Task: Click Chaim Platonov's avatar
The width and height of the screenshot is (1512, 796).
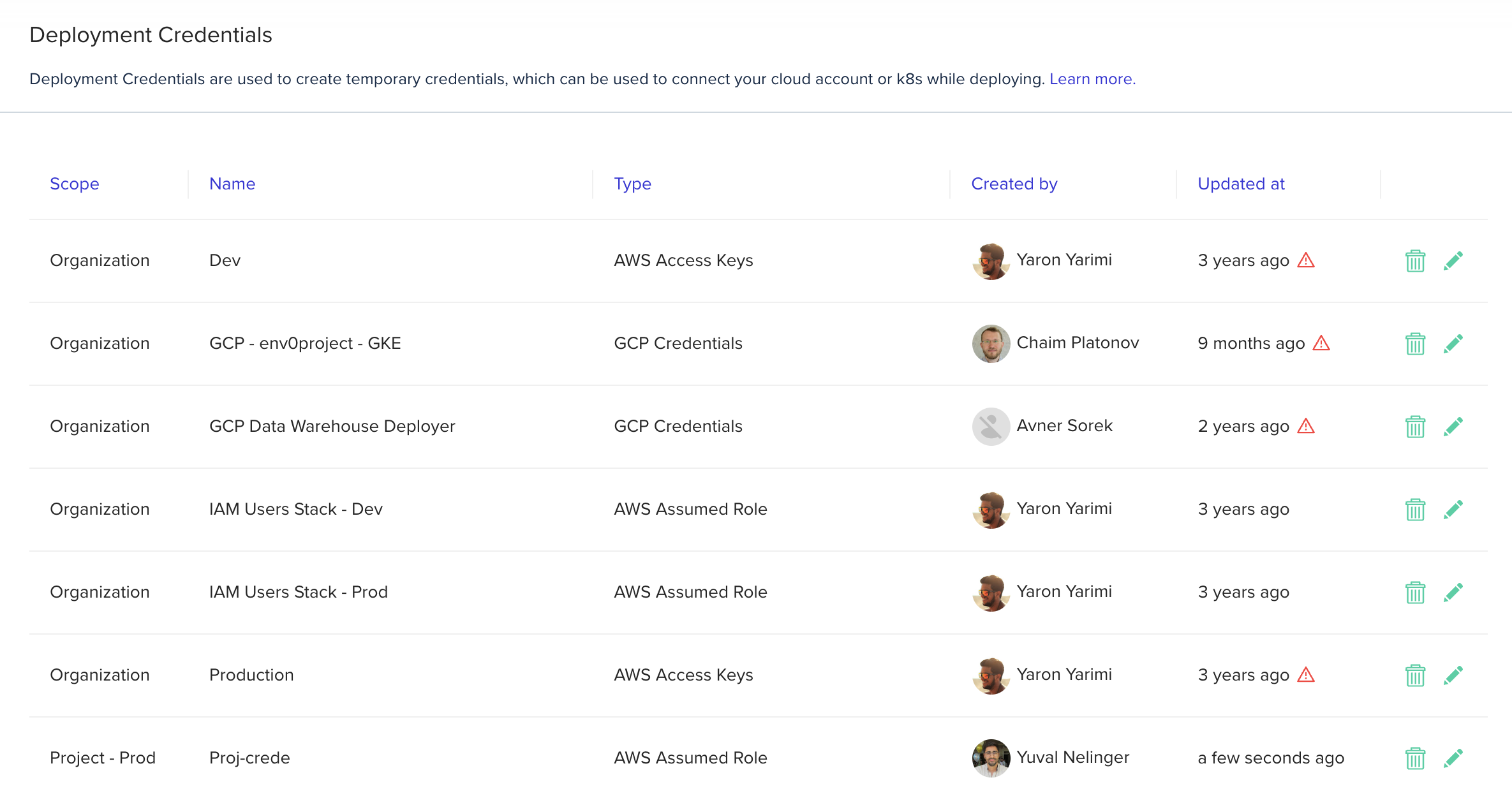Action: (991, 344)
